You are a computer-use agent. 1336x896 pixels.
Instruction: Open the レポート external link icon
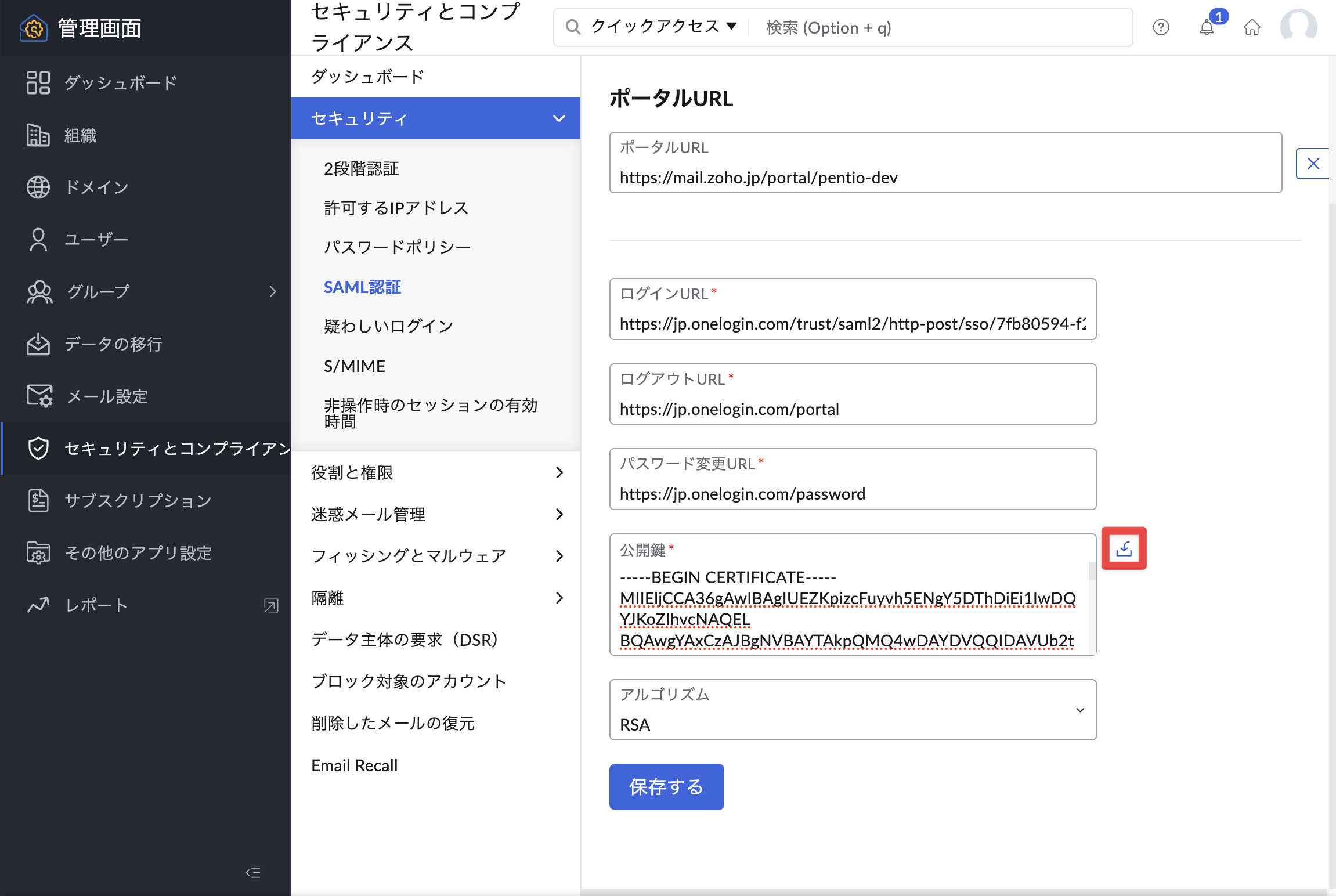point(271,605)
